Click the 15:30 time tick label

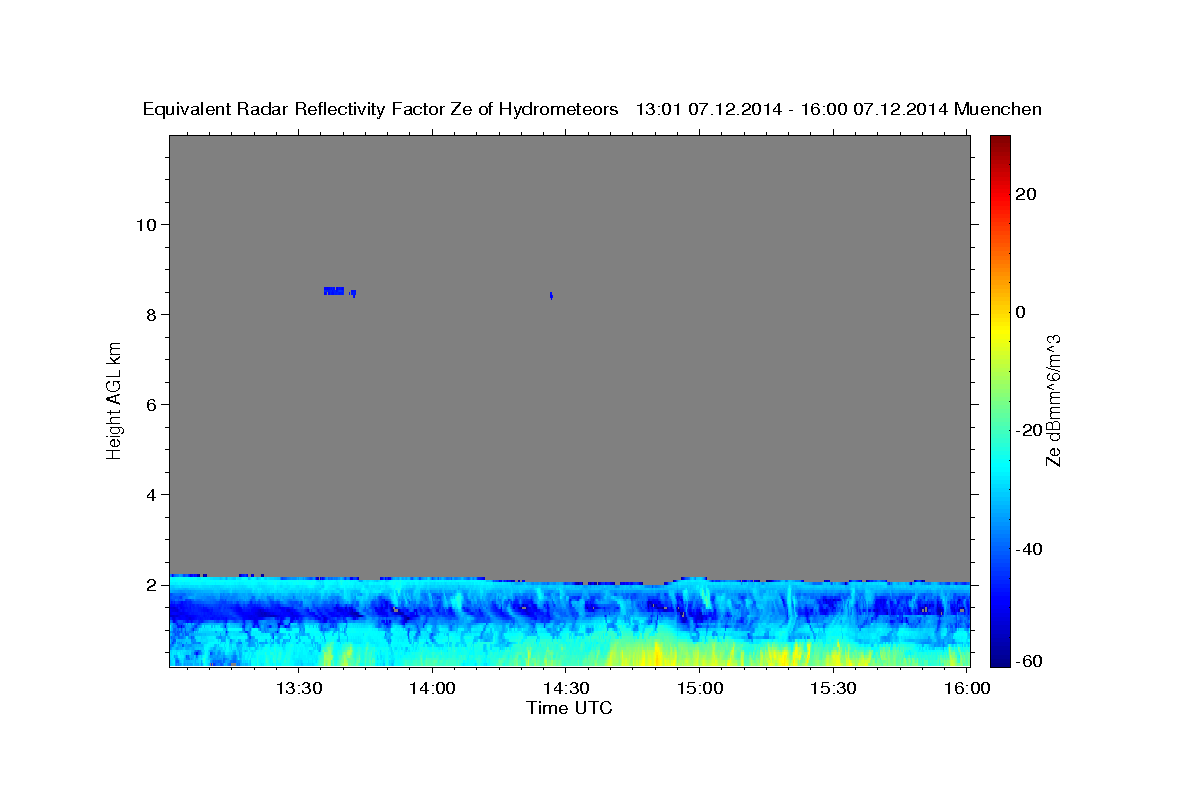click(832, 688)
